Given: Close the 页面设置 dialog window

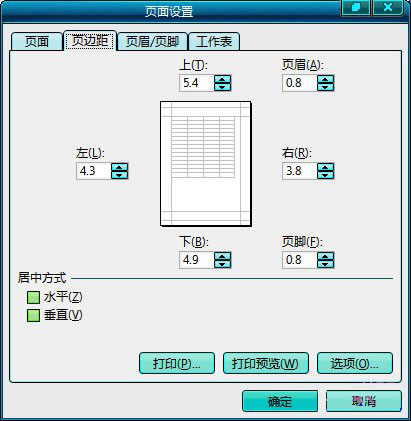Looking at the screenshot, I should point(388,7).
